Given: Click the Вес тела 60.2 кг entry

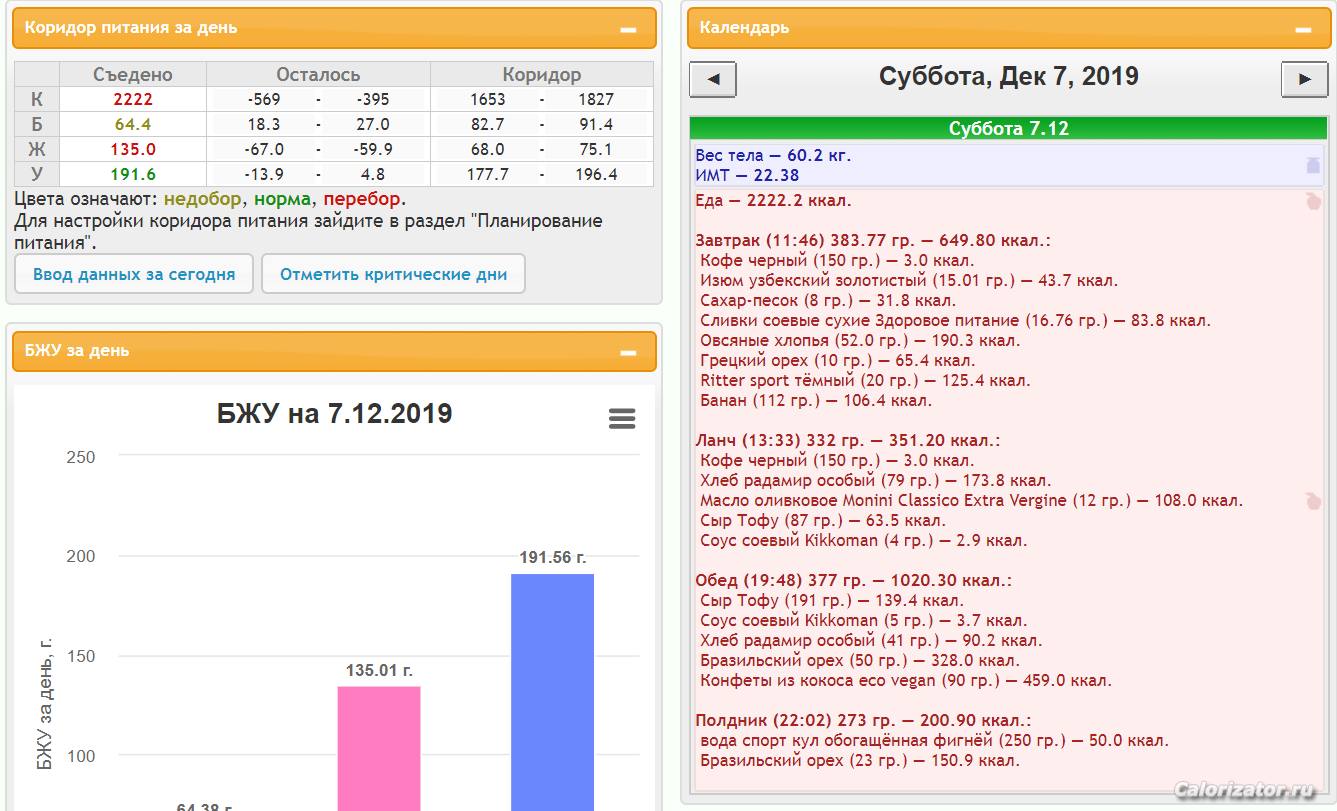Looking at the screenshot, I should (x=774, y=156).
